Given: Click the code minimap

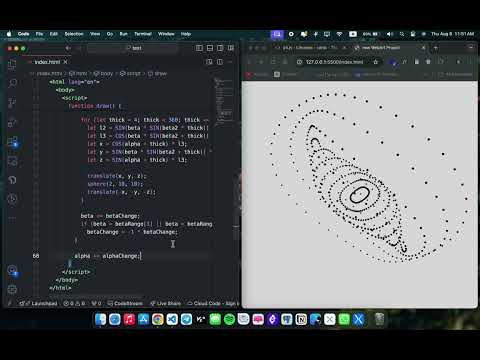Looking at the screenshot, I should pos(224,102).
